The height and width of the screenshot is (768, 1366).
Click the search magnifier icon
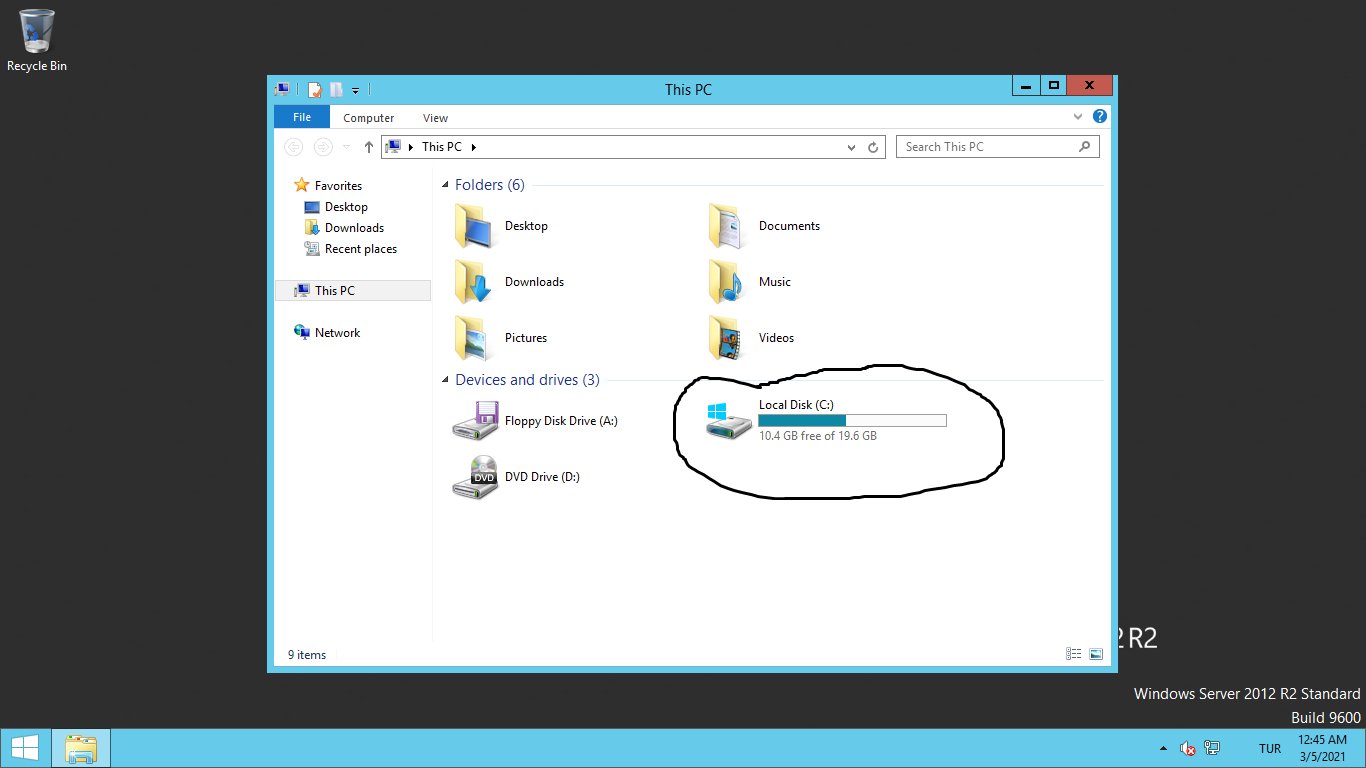(1085, 147)
